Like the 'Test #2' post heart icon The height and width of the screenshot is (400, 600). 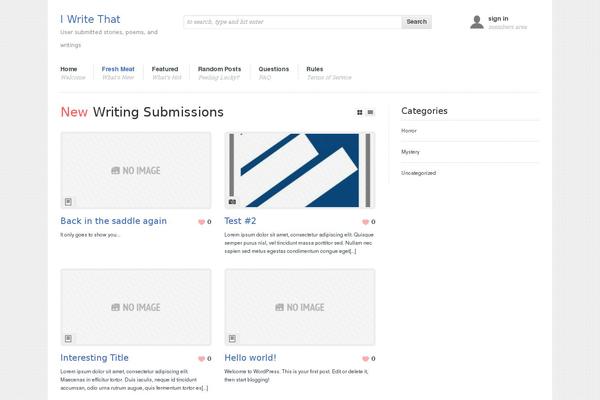pos(365,222)
